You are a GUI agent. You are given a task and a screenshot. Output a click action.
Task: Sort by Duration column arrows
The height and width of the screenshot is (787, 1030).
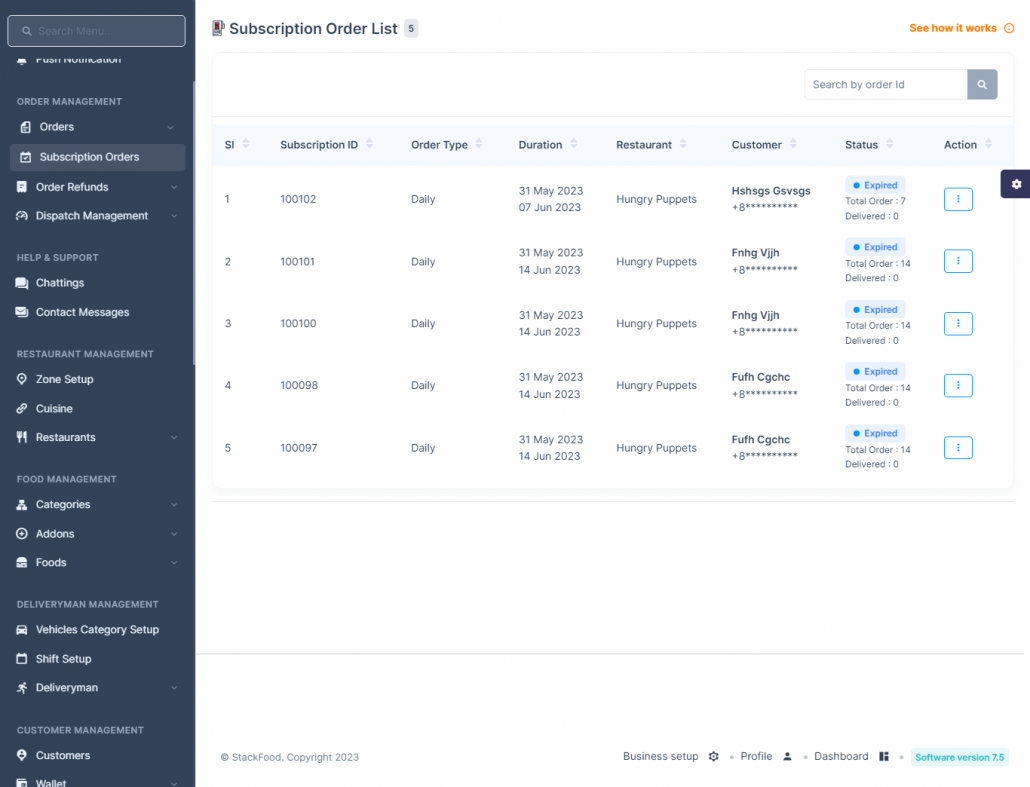[x=573, y=144]
